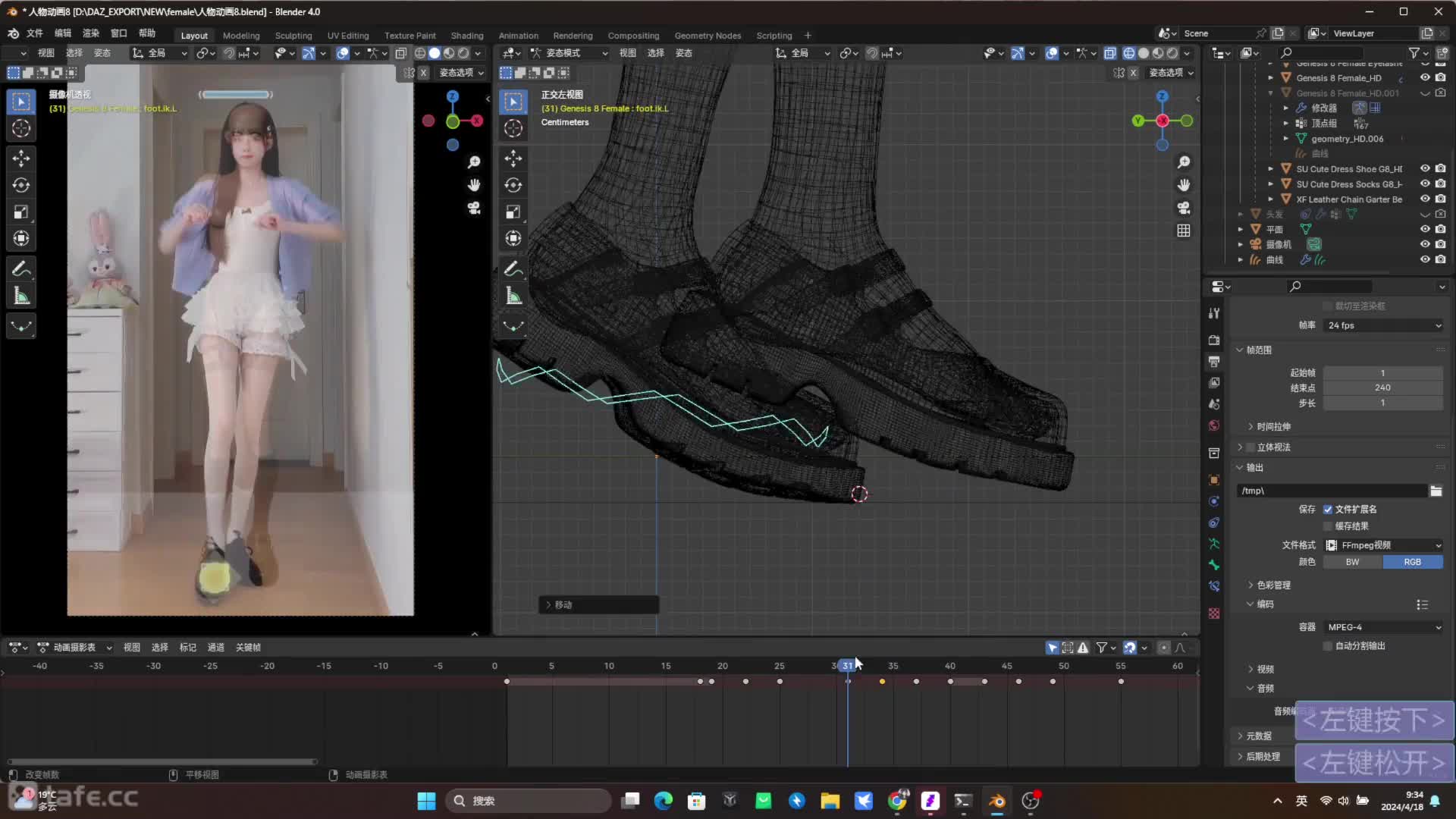
Task: Click the 起始帧 field showing 1
Action: click(1382, 373)
